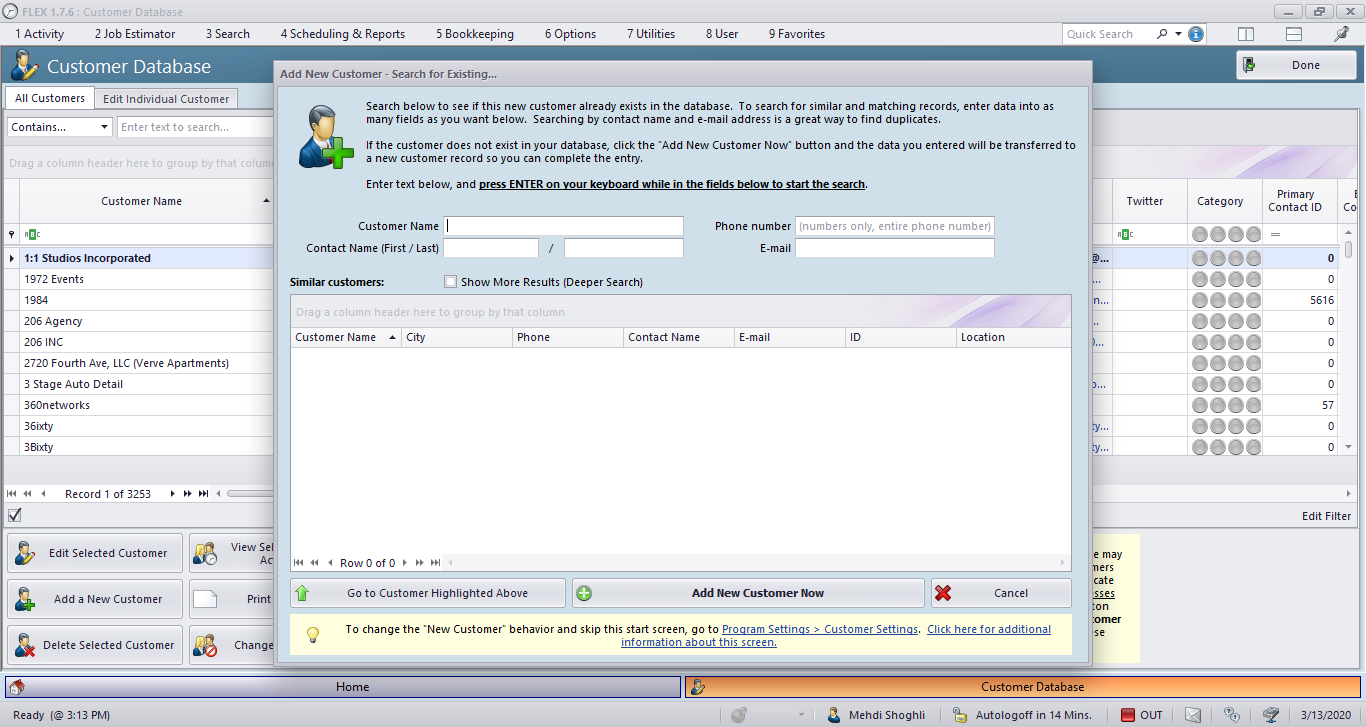
Task: Click the help bubbles icon in the status bar
Action: [x=1231, y=715]
